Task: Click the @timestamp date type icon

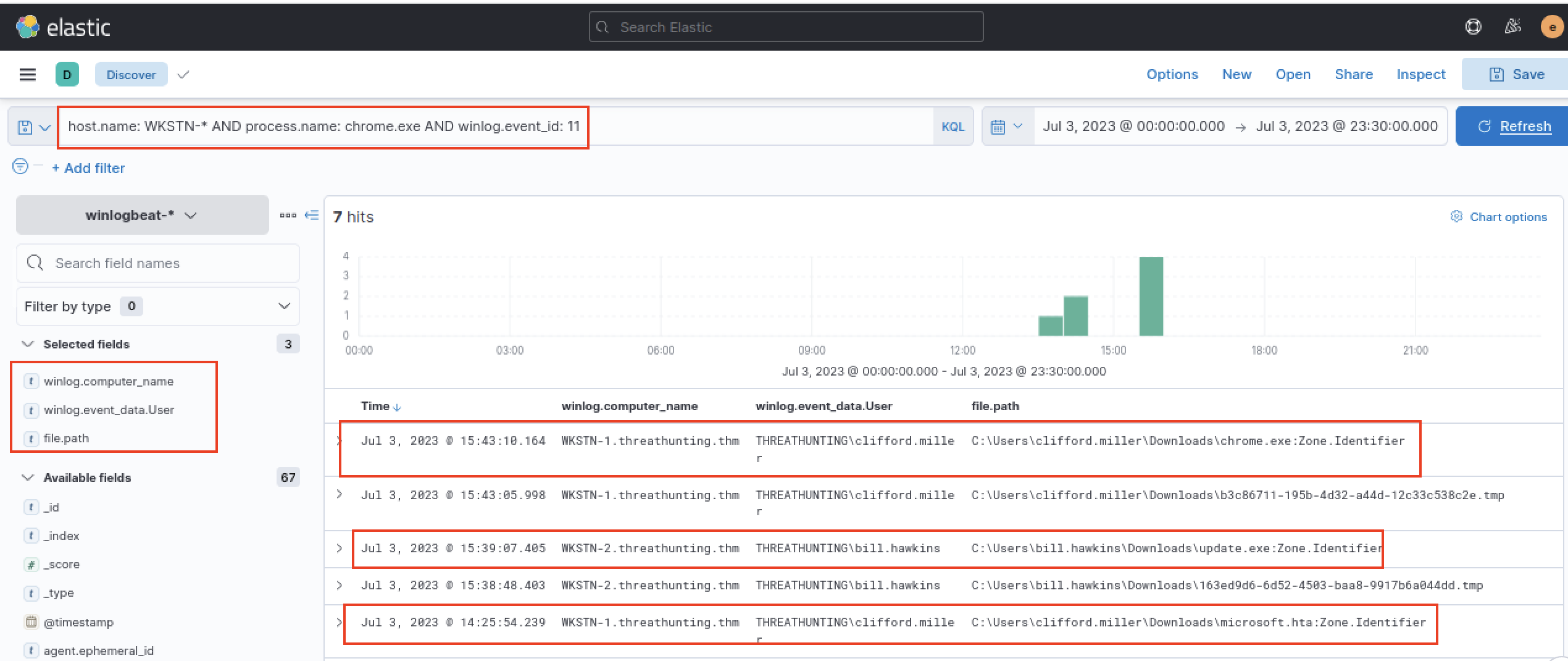Action: pos(31,622)
